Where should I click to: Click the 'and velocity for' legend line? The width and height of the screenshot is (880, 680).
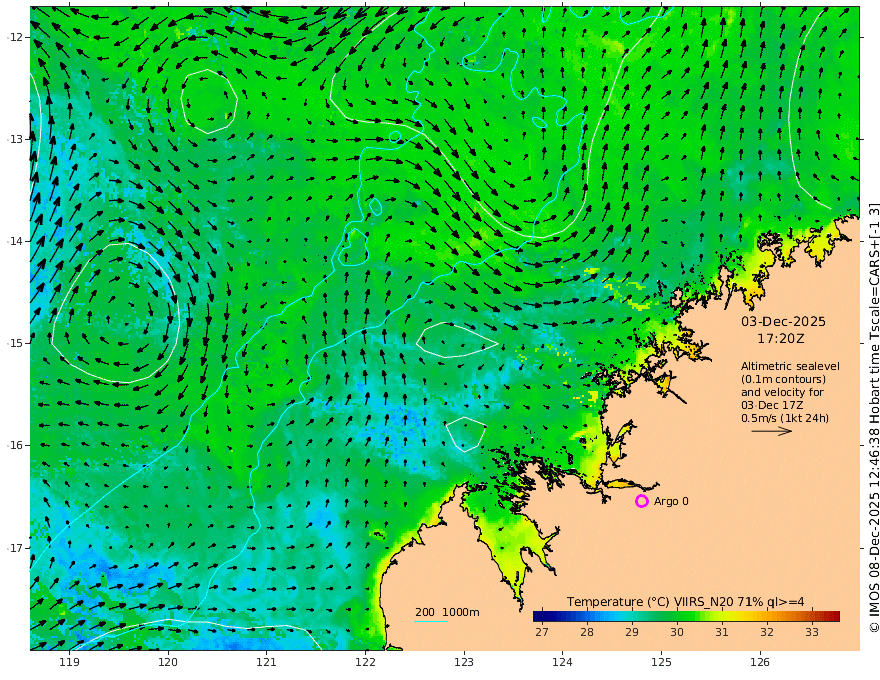(x=782, y=392)
